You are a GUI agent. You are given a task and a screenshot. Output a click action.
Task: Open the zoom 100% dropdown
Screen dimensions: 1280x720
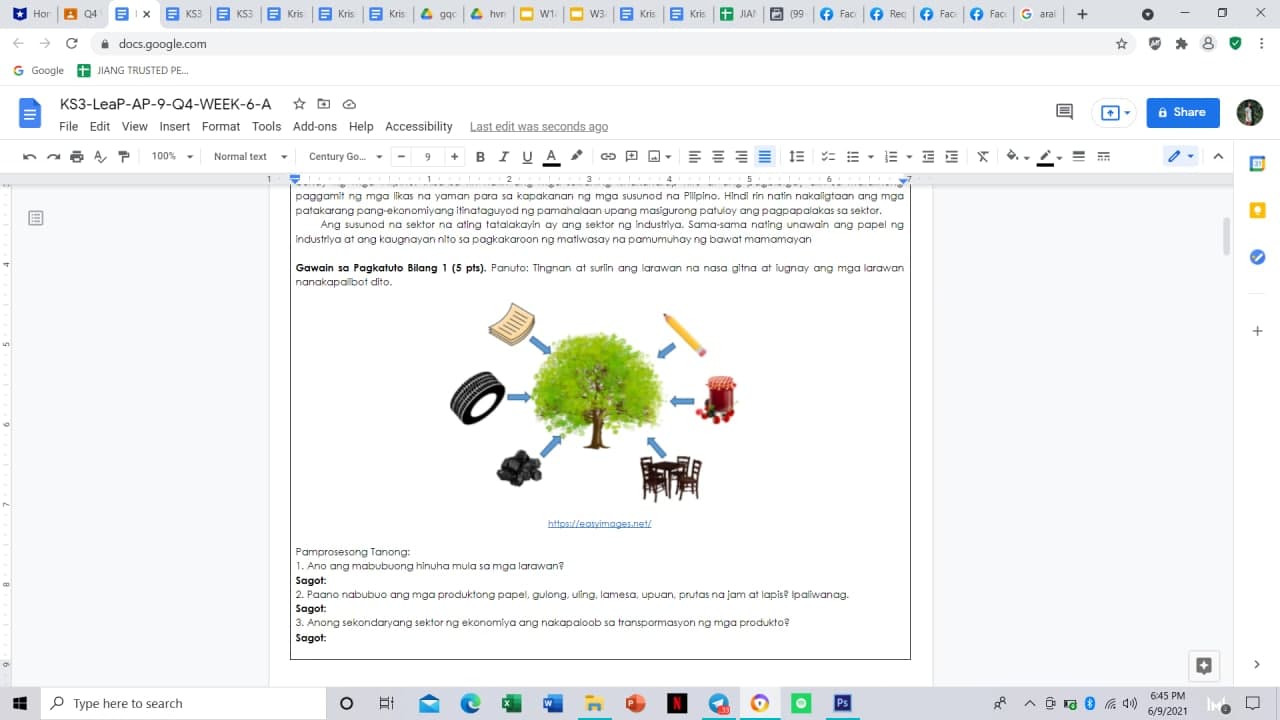click(x=170, y=156)
